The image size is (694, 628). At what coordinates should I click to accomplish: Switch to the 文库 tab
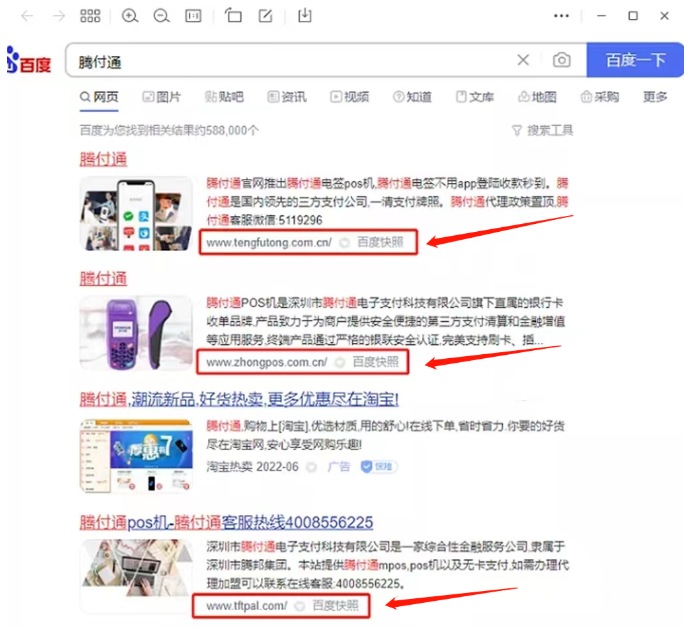point(475,97)
